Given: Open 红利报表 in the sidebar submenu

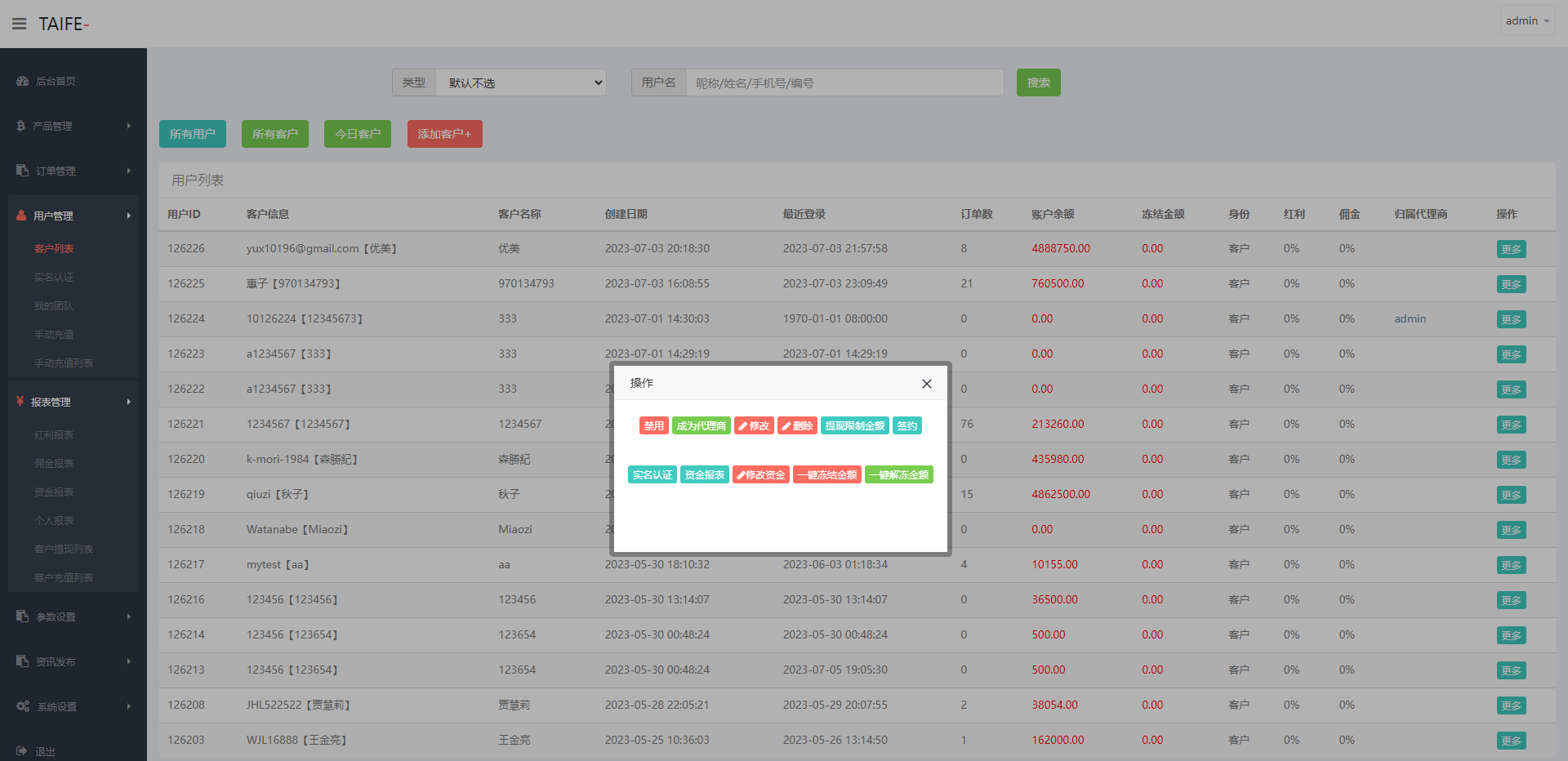Looking at the screenshot, I should tap(54, 435).
